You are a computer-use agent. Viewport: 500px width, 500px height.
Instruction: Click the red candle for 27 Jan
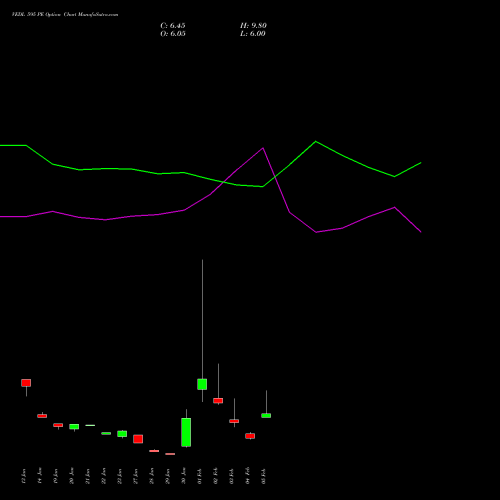coord(138,439)
